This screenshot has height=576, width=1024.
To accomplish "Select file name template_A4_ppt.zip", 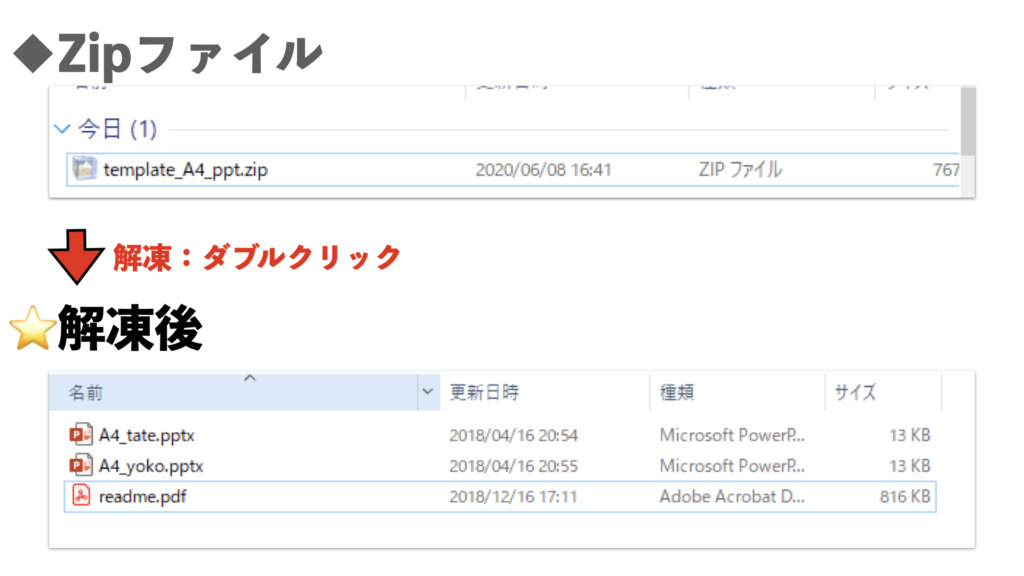I will (185, 170).
